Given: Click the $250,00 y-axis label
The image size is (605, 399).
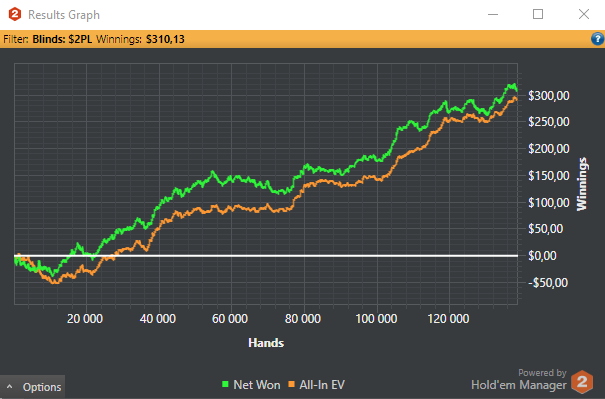Looking at the screenshot, I should (549, 122).
